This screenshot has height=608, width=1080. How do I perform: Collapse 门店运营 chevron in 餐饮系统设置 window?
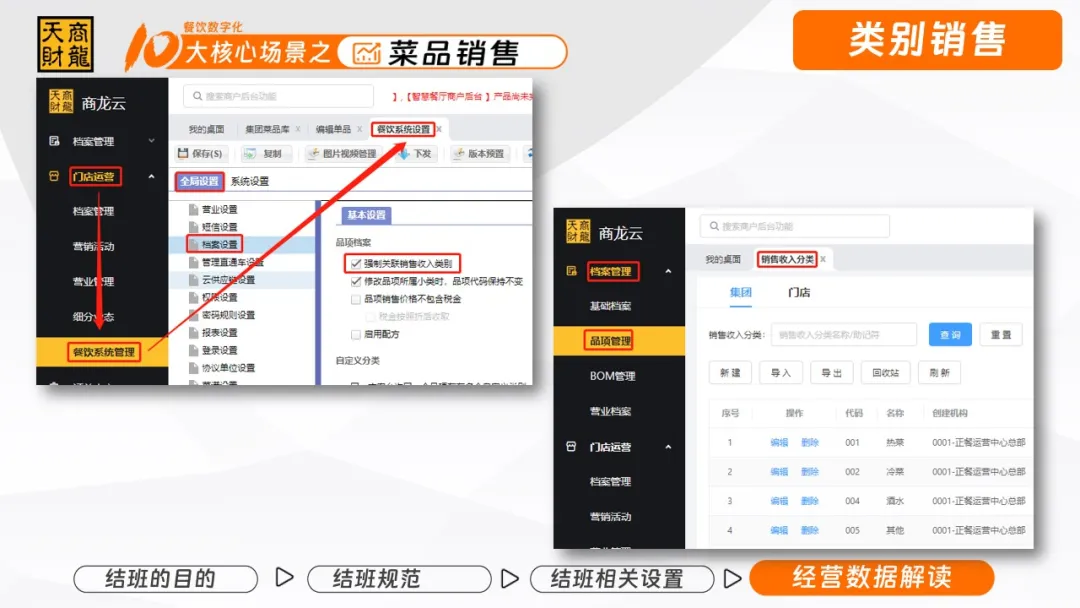pyautogui.click(x=152, y=176)
